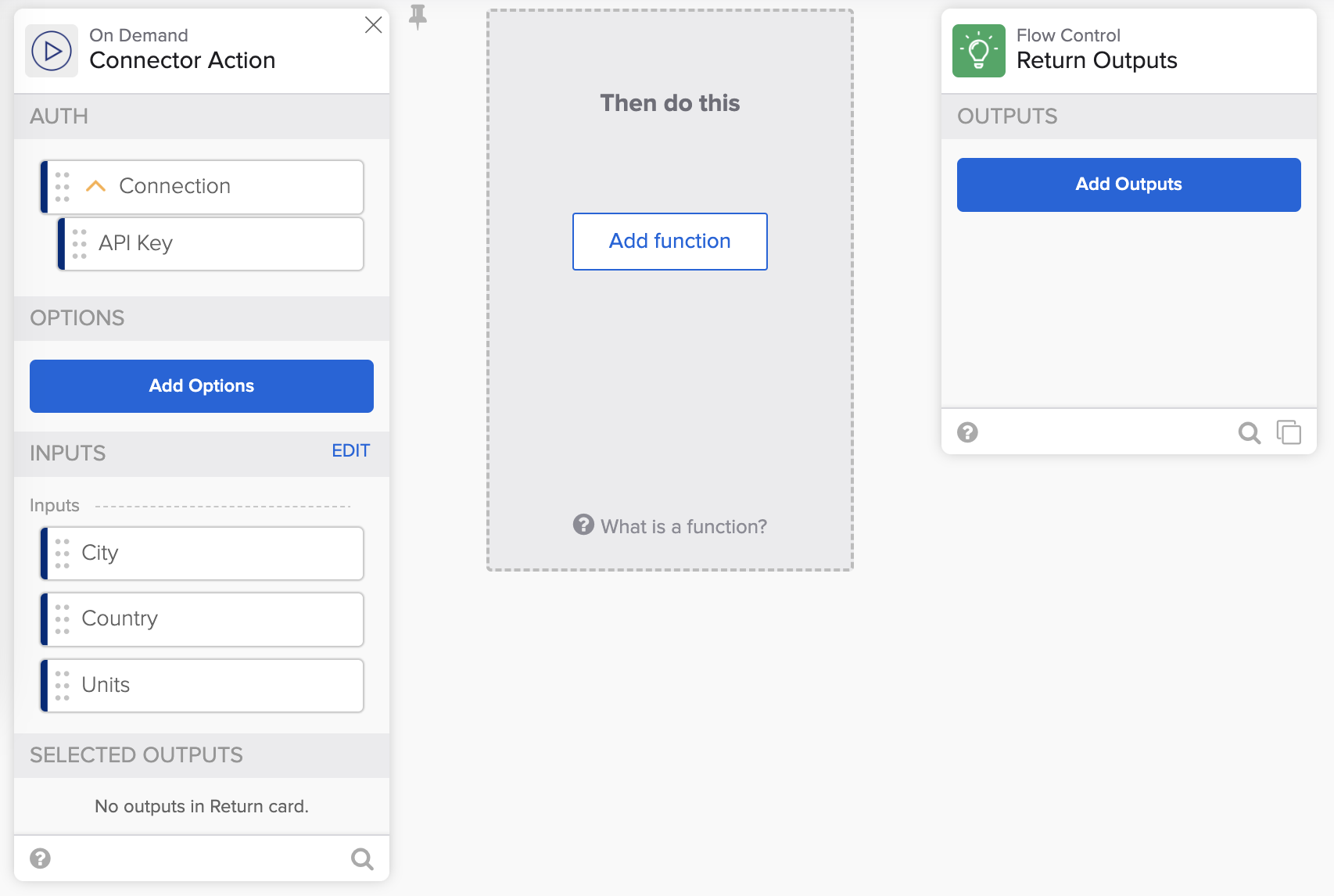Image resolution: width=1334 pixels, height=896 pixels.
Task: Click EDIT next to Inputs section
Action: click(350, 450)
